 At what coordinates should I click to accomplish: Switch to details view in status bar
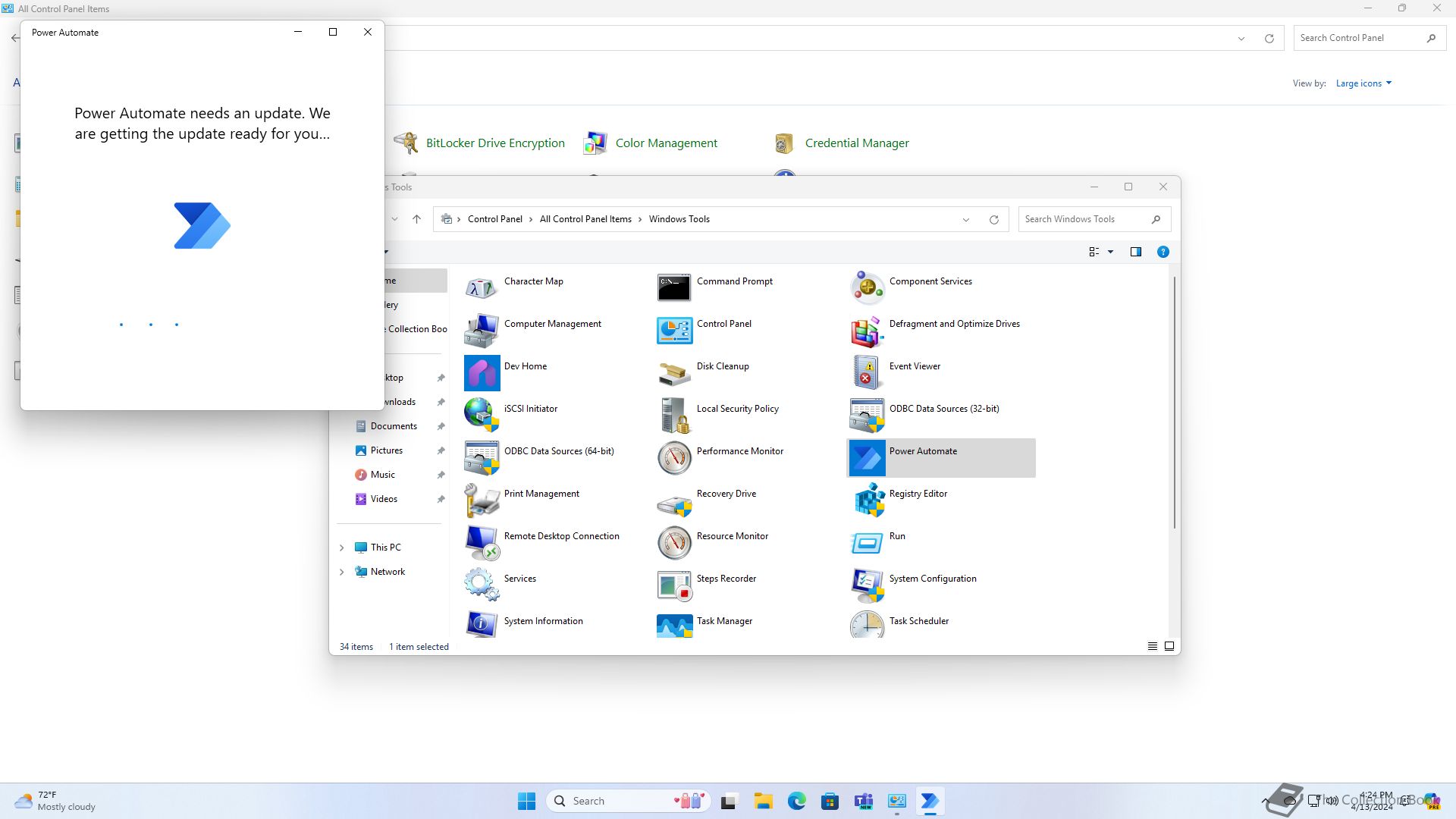pos(1152,646)
